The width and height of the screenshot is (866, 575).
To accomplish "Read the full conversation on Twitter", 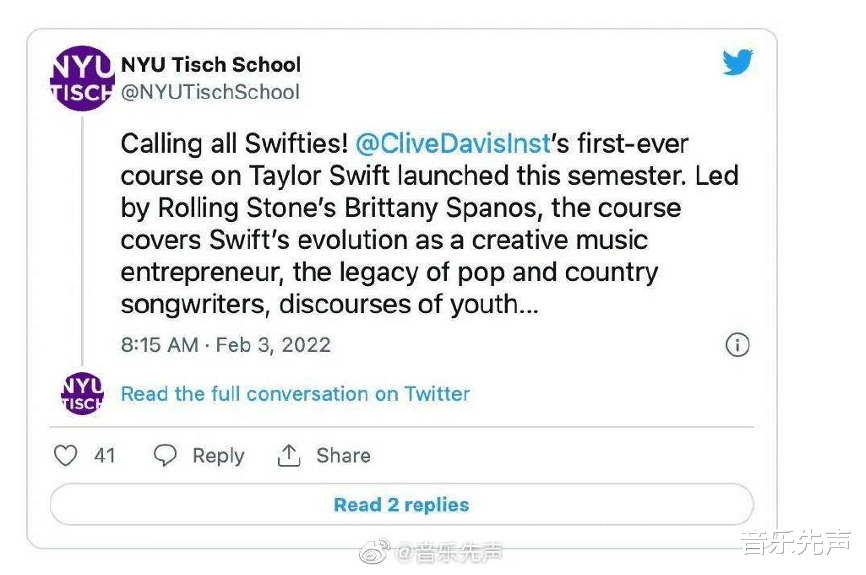I will 295,394.
